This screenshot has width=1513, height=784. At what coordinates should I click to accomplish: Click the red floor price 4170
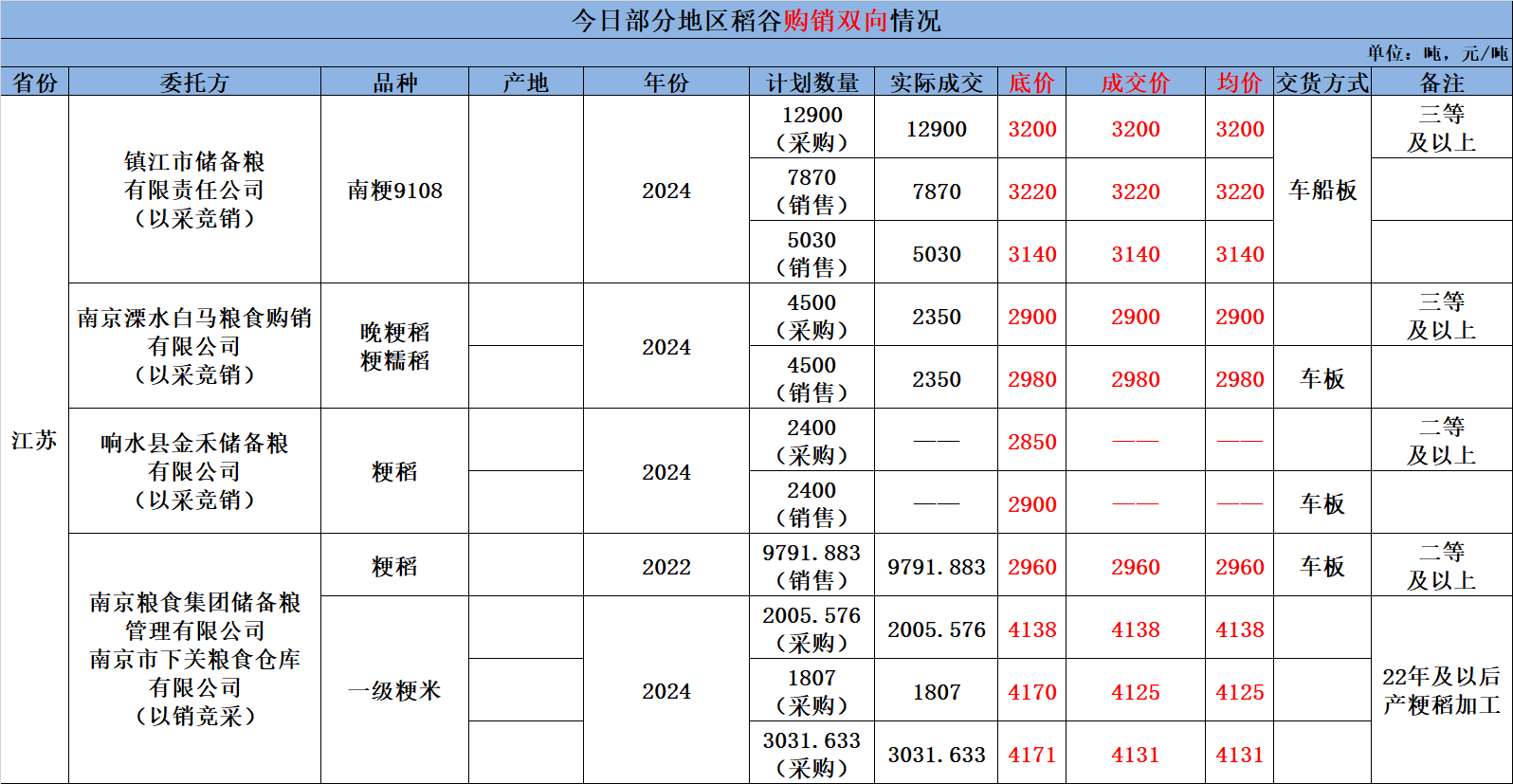(1031, 691)
